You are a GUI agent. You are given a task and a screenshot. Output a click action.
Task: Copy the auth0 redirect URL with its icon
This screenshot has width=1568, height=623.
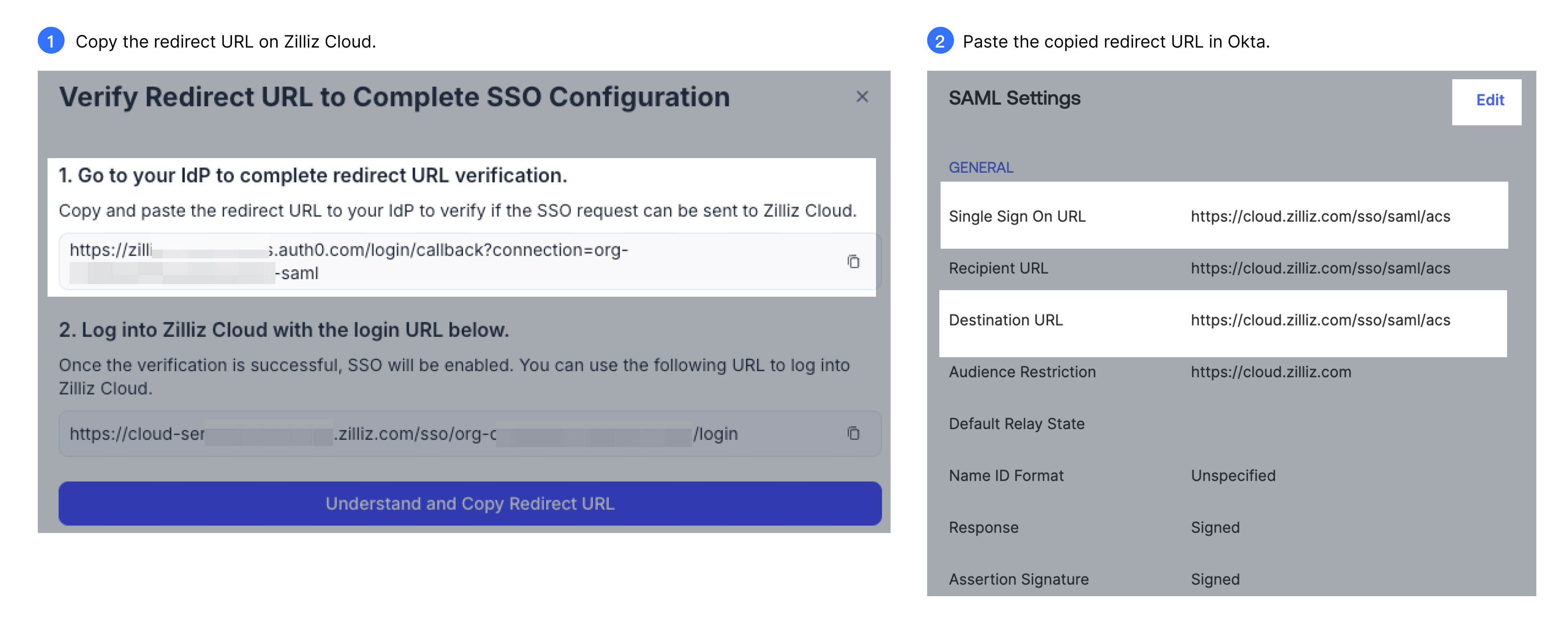coord(853,261)
